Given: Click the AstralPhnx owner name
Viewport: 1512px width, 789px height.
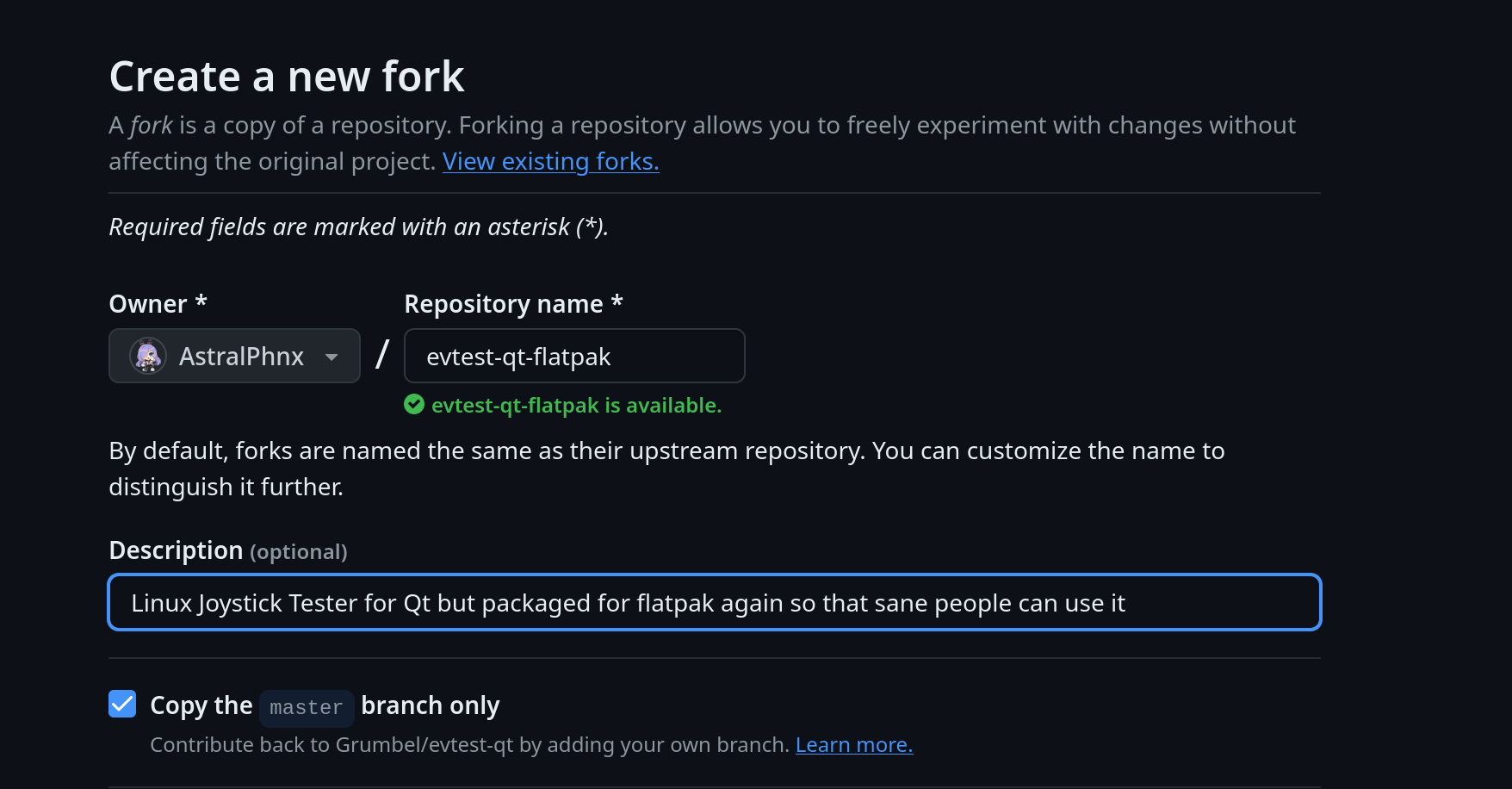Looking at the screenshot, I should tap(241, 357).
